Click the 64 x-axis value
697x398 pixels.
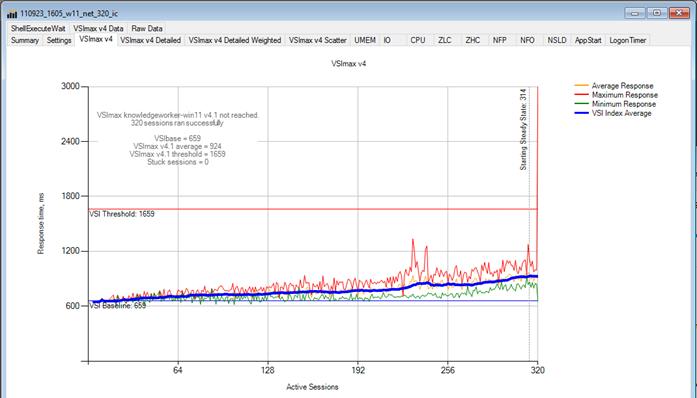click(178, 370)
